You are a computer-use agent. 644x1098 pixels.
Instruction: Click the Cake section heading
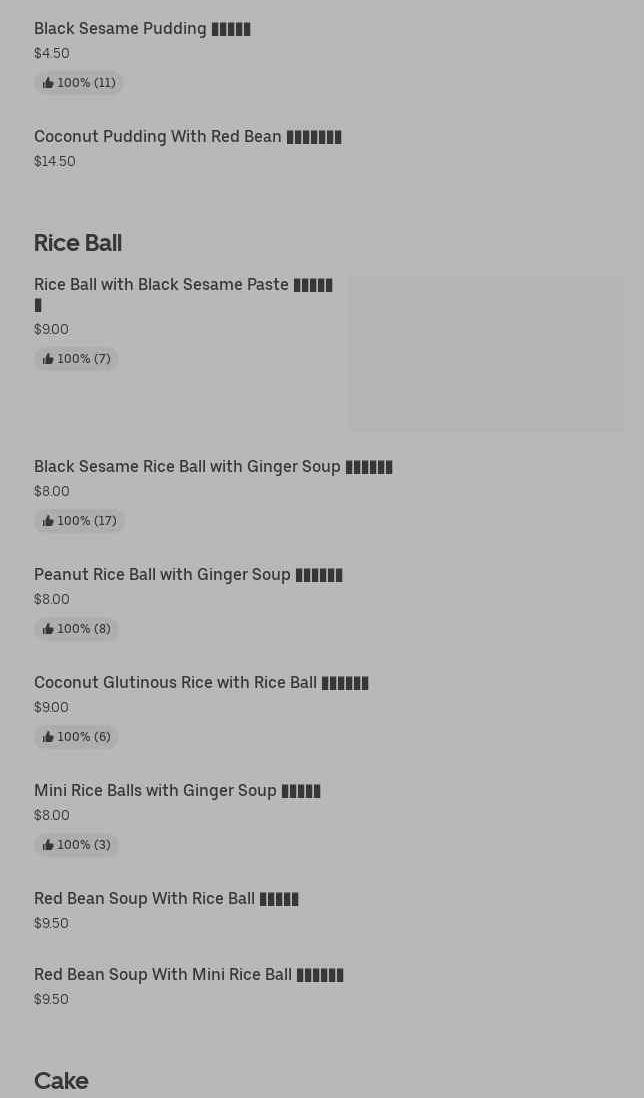61,1081
